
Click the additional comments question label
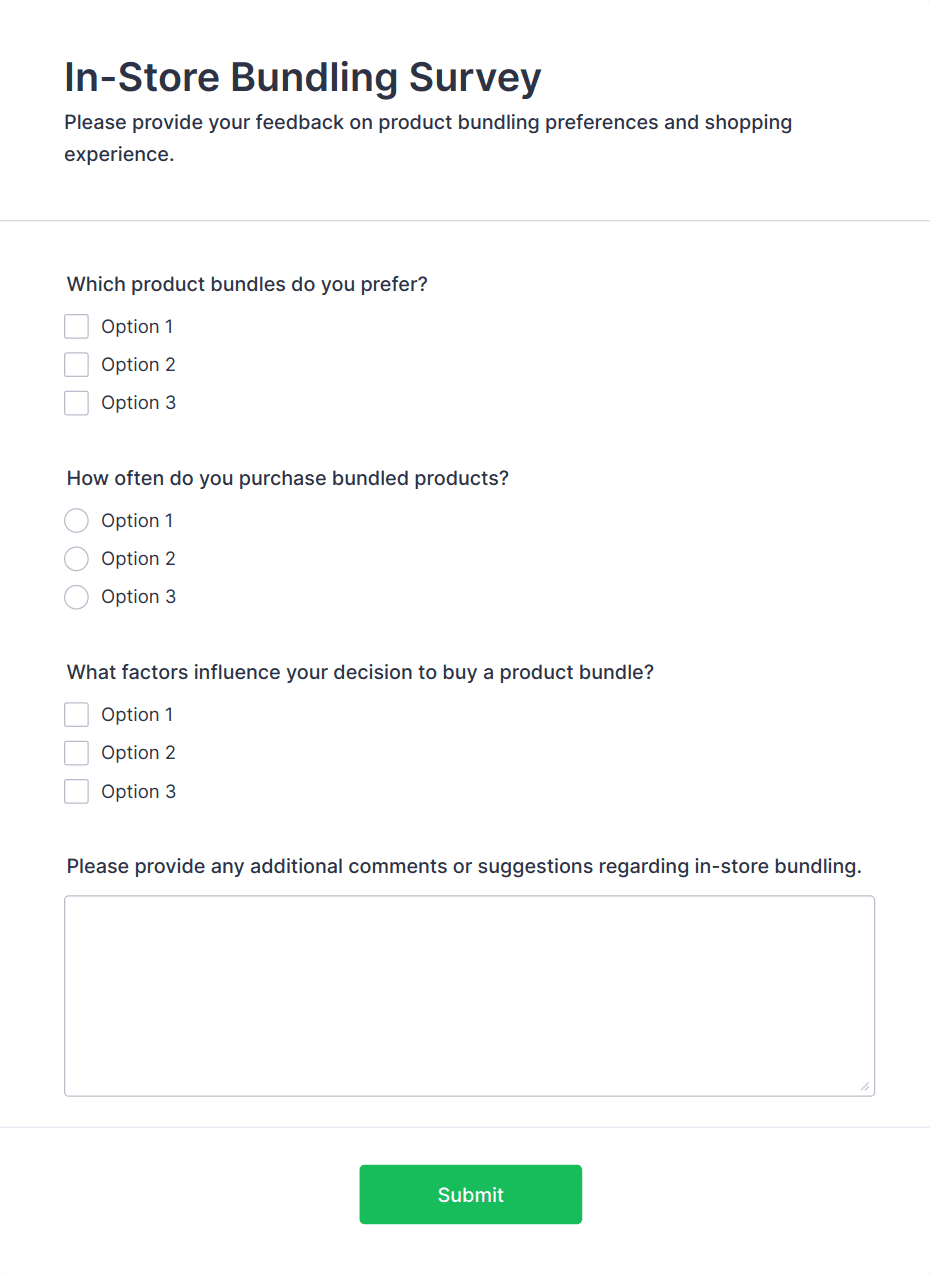point(464,866)
